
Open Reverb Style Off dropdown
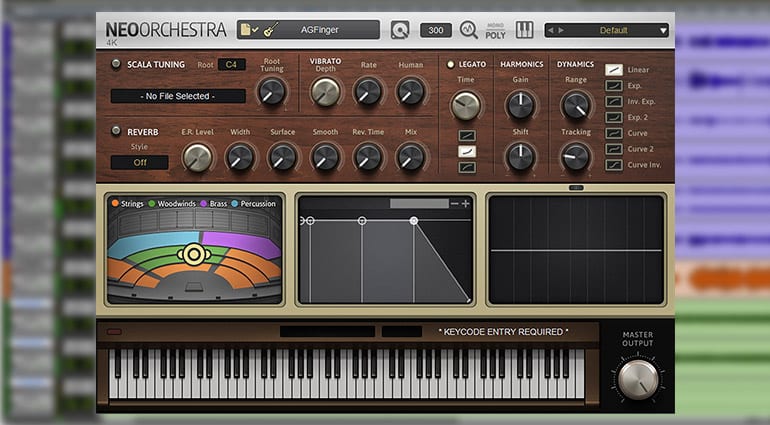coord(140,163)
